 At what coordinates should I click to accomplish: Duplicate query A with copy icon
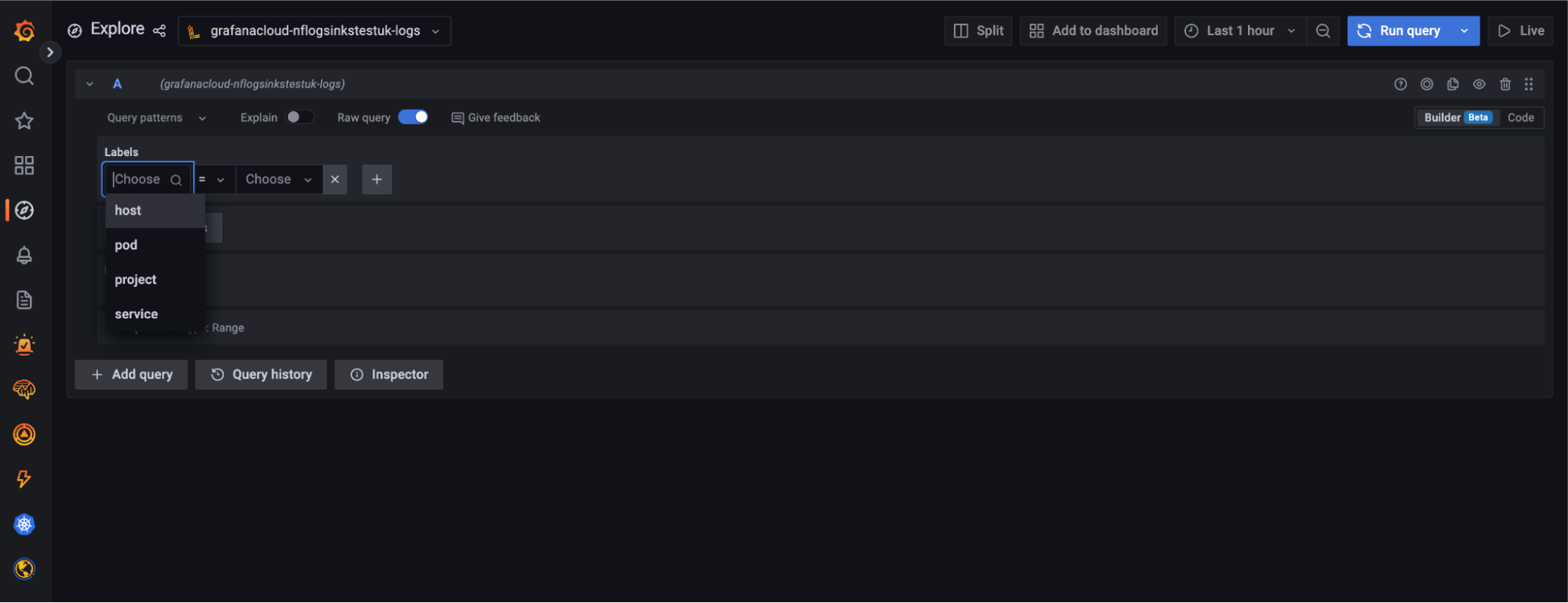pyautogui.click(x=1453, y=84)
